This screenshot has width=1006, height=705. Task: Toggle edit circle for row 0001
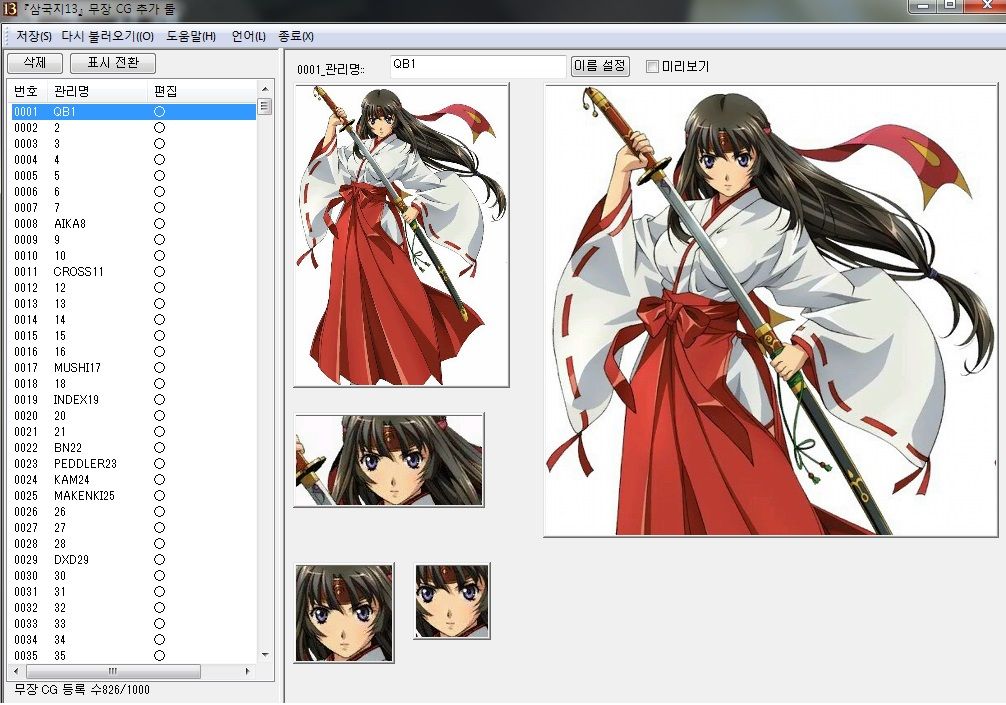(160, 112)
